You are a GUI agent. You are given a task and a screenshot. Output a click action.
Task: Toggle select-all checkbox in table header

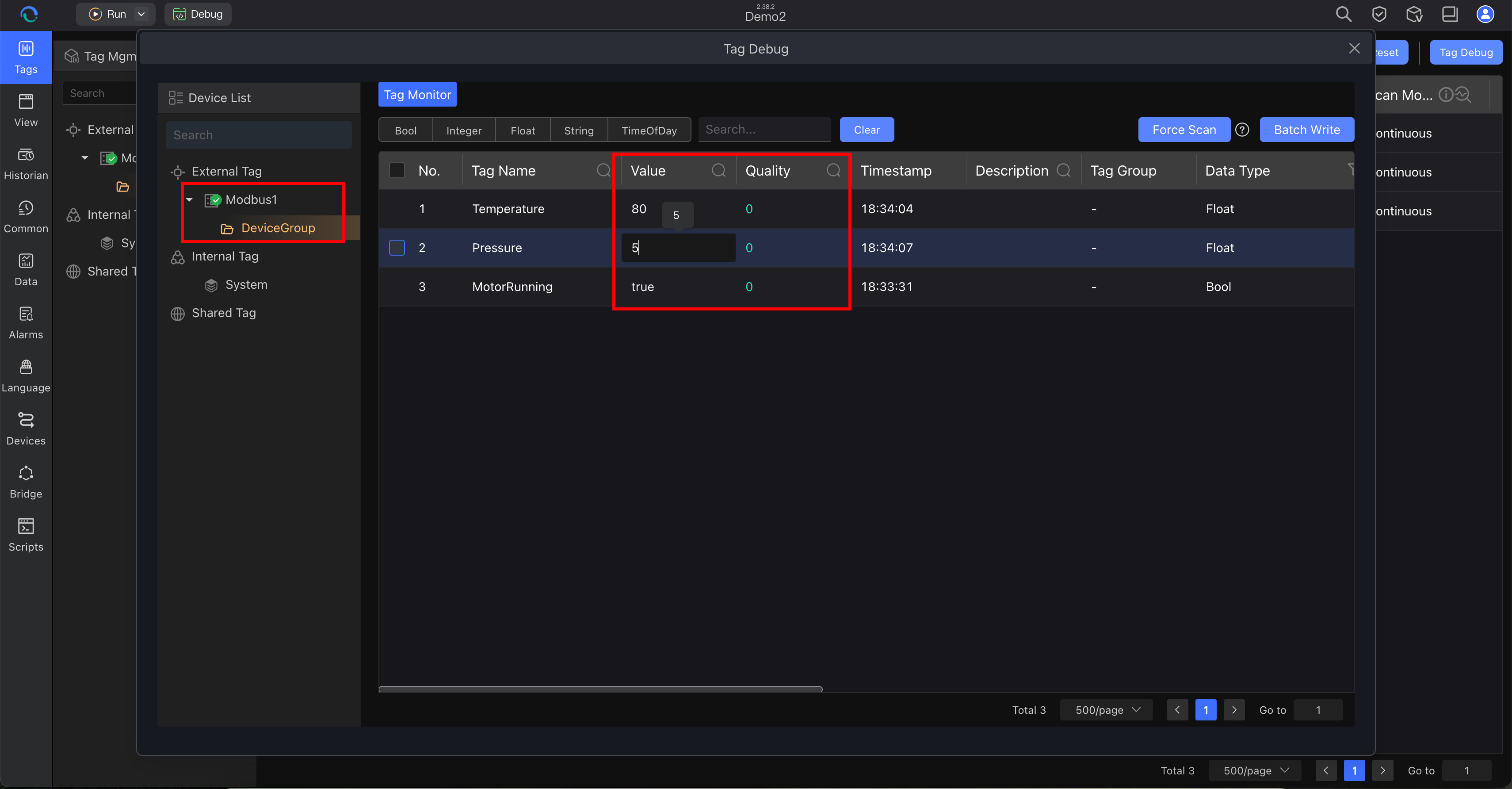coord(397,171)
